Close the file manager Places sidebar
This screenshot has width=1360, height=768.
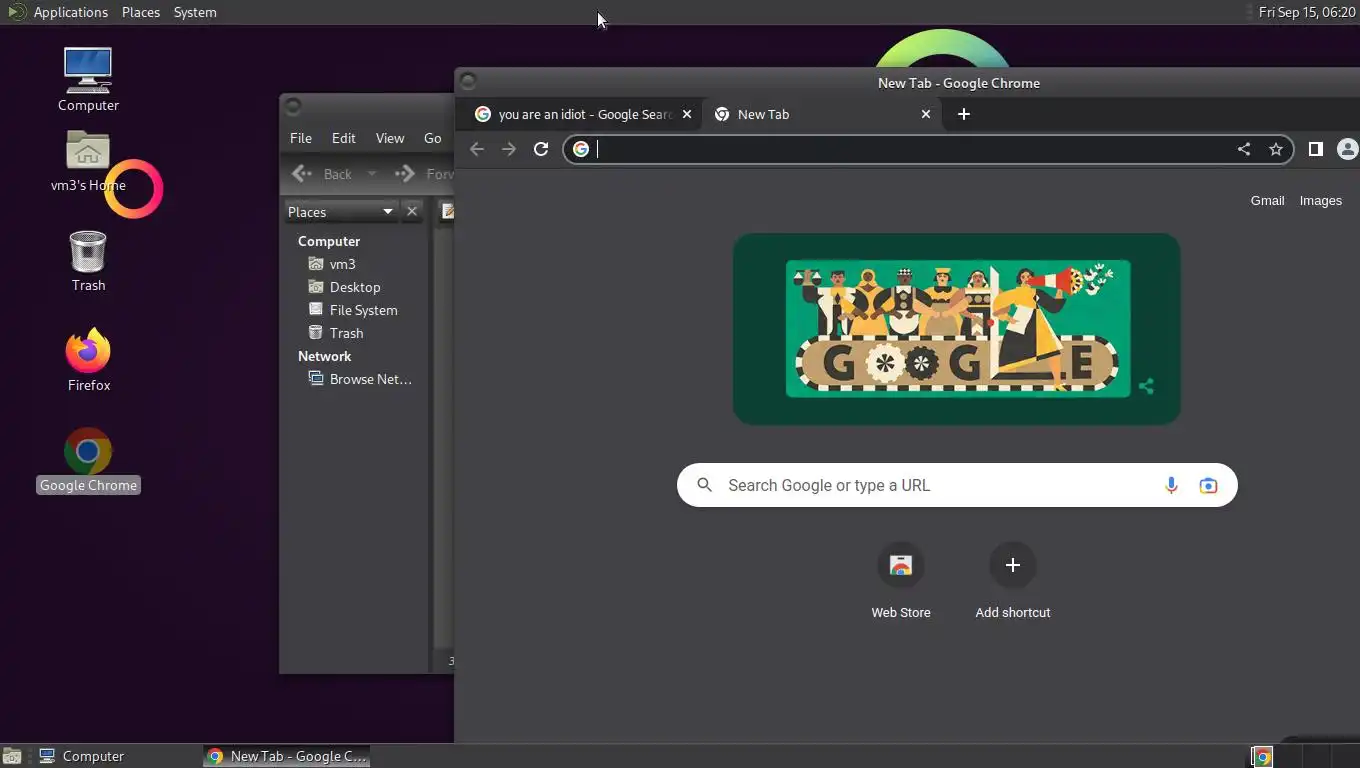(412, 212)
